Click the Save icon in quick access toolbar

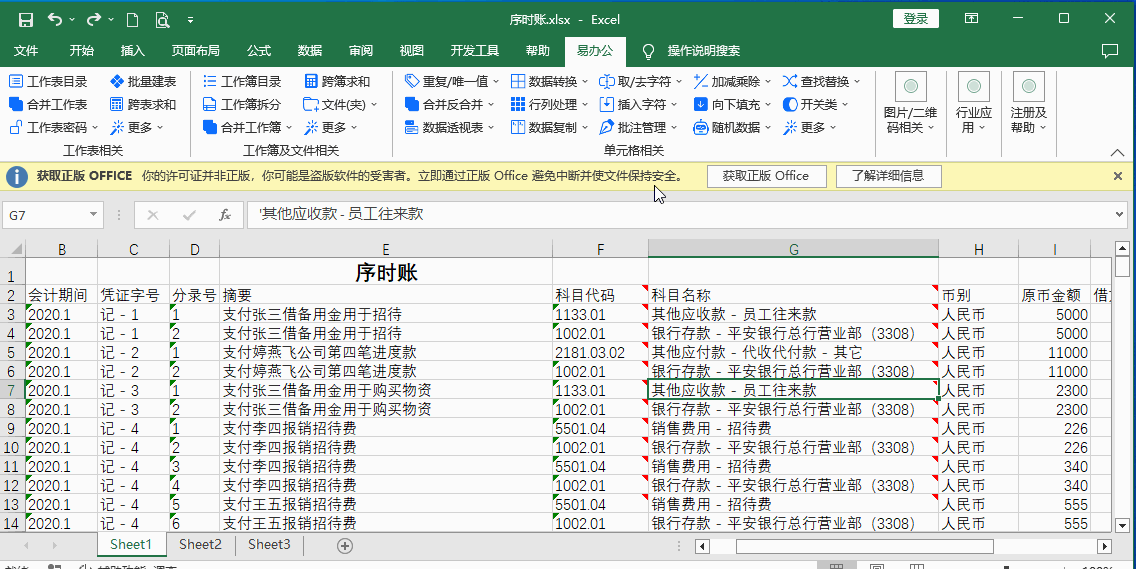click(x=25, y=20)
